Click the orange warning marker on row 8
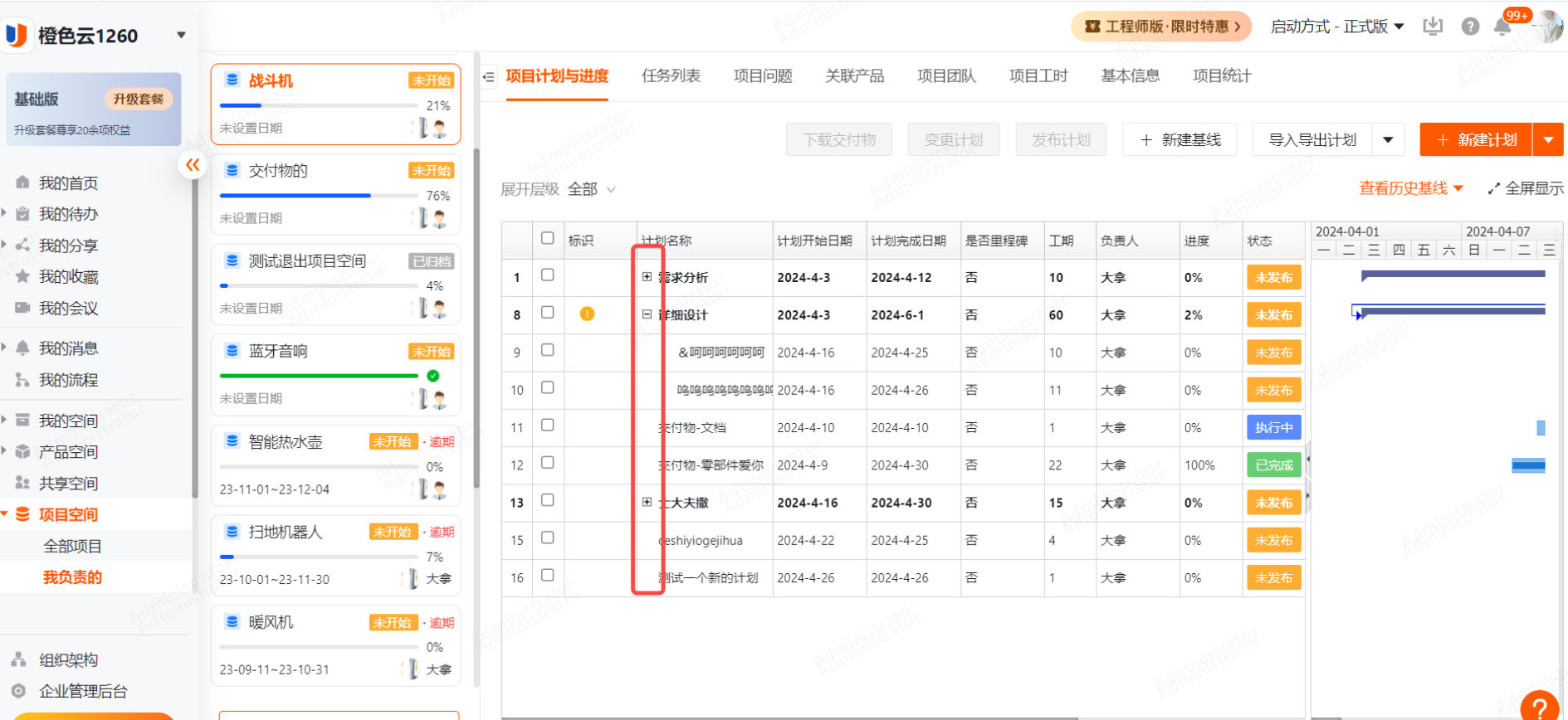 tap(587, 314)
